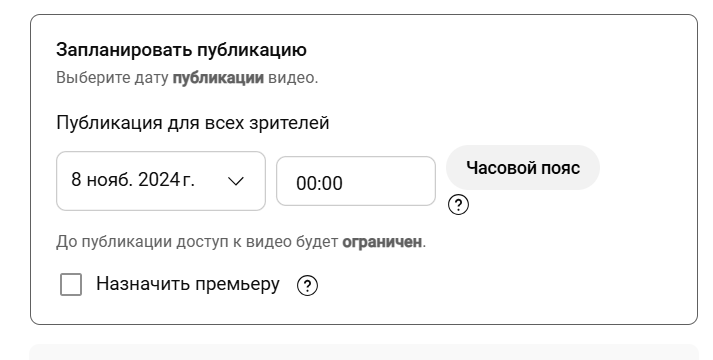The image size is (713, 360).
Task: Select the Назначить премьеру label text
Action: point(188,285)
